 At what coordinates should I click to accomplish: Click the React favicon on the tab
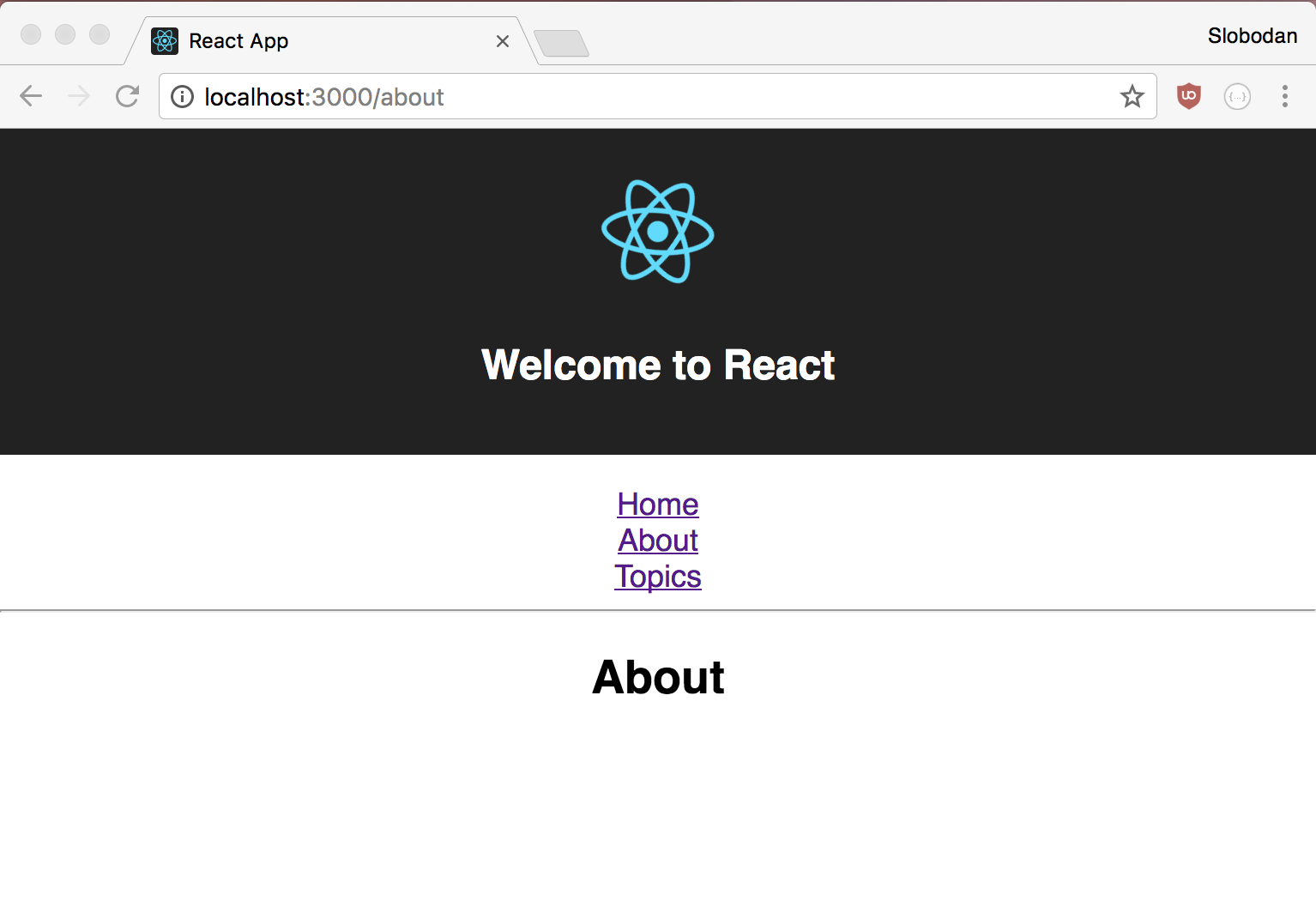point(165,41)
